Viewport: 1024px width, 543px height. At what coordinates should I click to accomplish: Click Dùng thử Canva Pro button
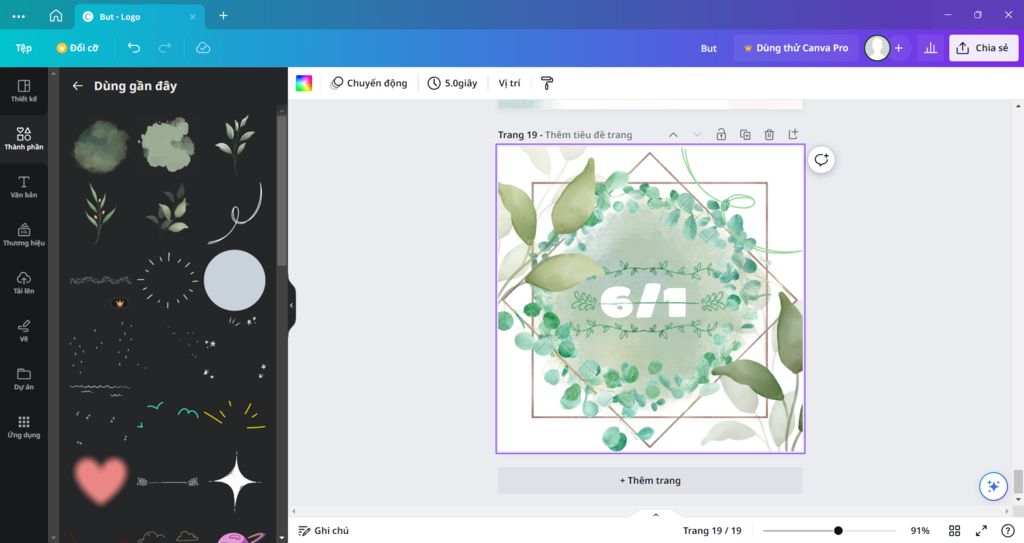[x=796, y=48]
